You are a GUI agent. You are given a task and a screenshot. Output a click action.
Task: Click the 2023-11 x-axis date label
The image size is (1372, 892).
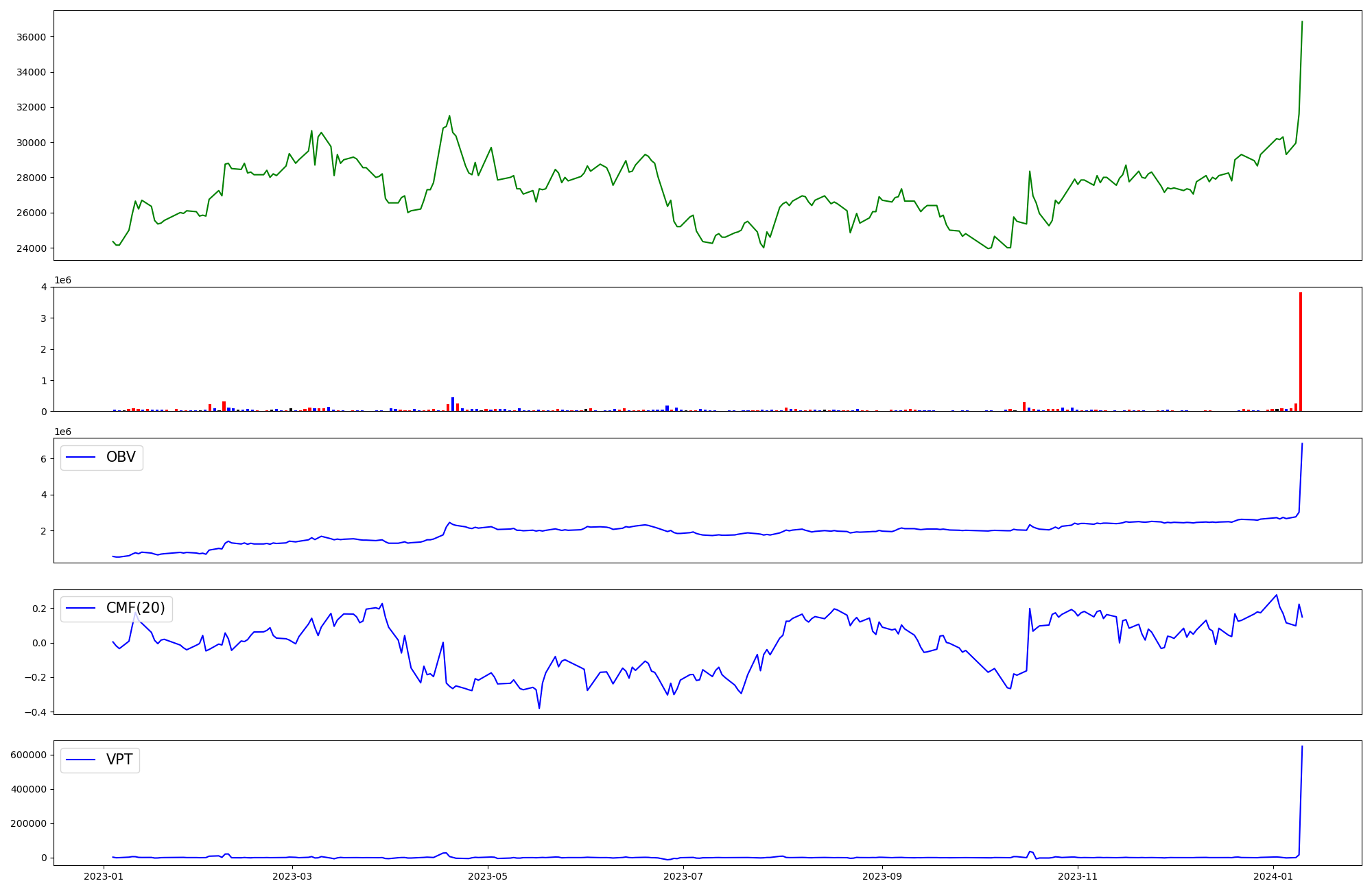pos(1078,876)
